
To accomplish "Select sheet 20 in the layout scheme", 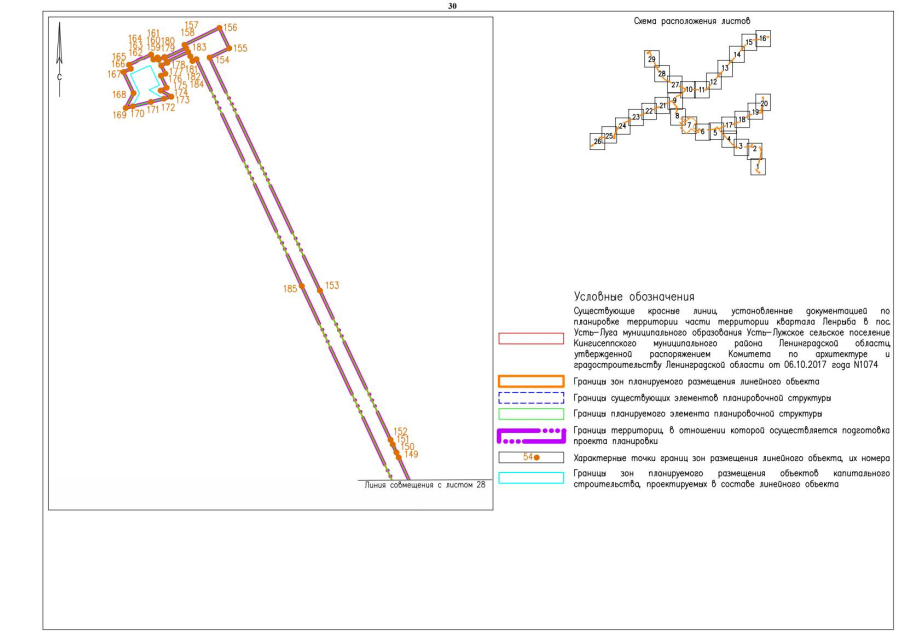I will coord(764,103).
